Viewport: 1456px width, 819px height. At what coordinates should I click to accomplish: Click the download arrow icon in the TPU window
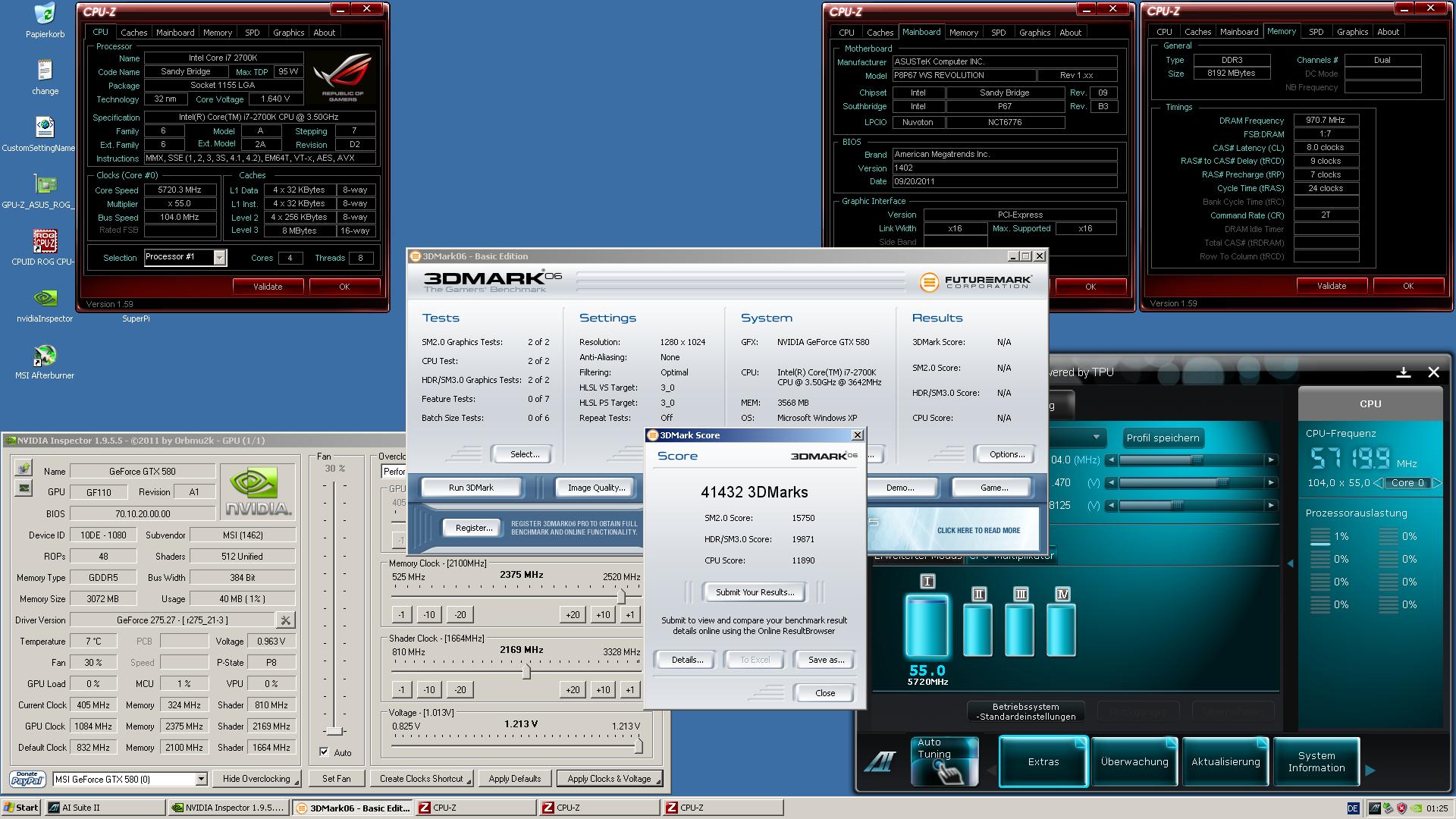(x=1404, y=372)
